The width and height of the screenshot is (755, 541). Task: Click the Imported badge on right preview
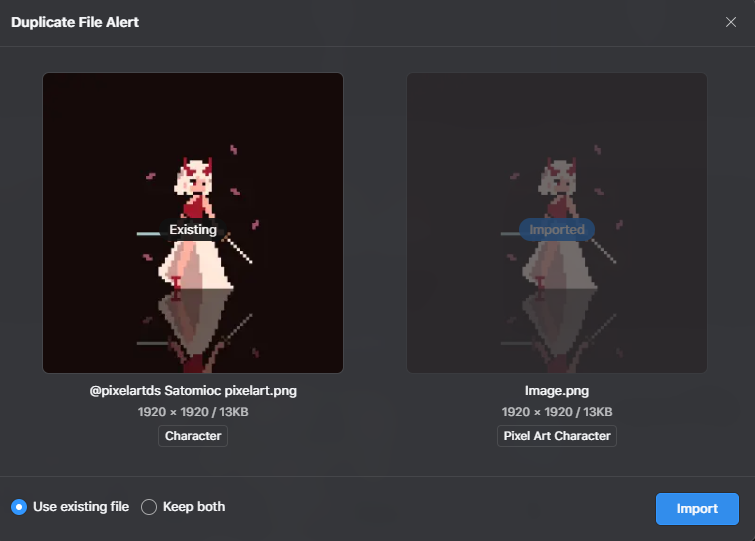click(557, 230)
